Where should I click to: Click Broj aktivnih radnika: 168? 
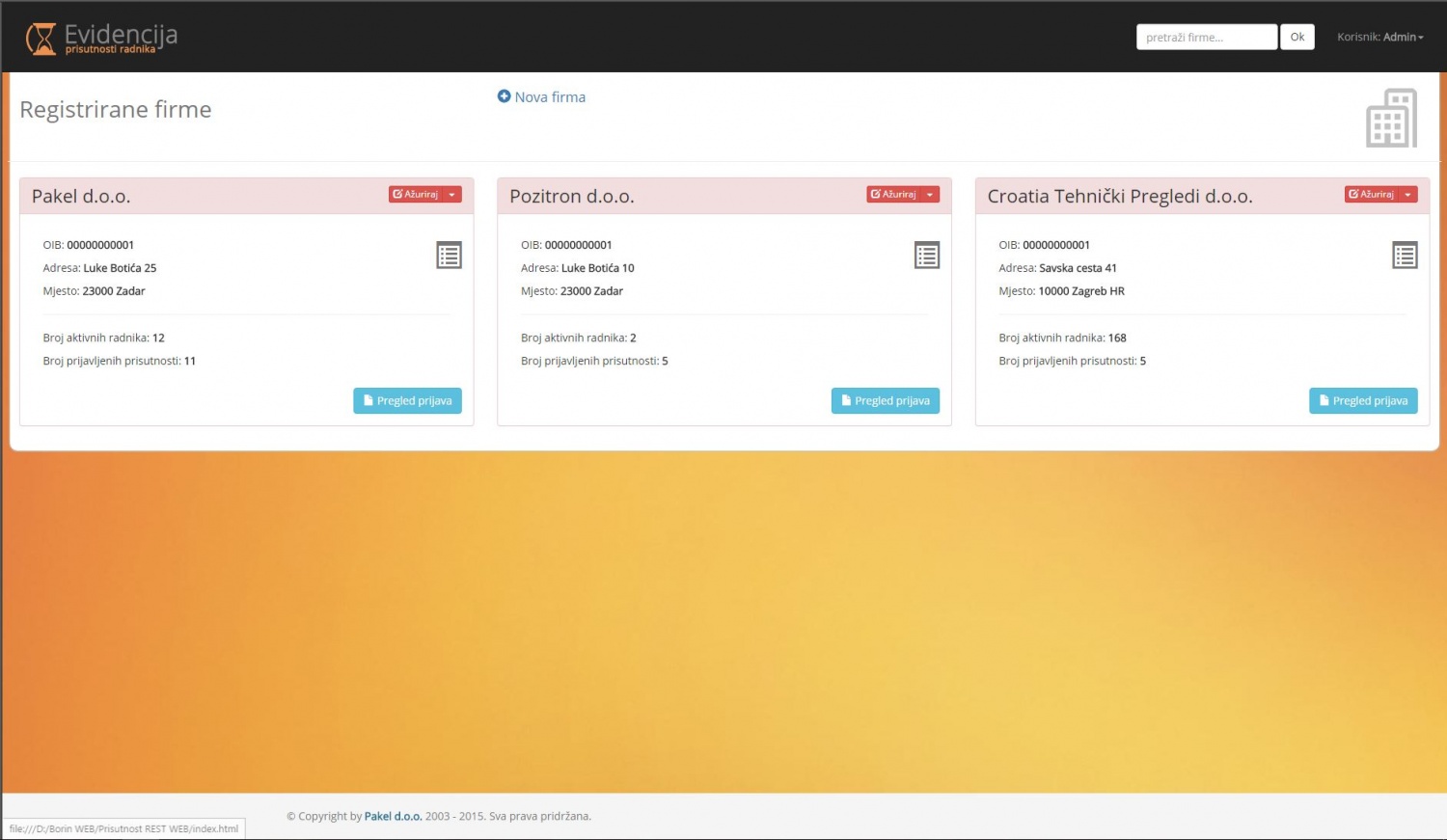[1062, 338]
